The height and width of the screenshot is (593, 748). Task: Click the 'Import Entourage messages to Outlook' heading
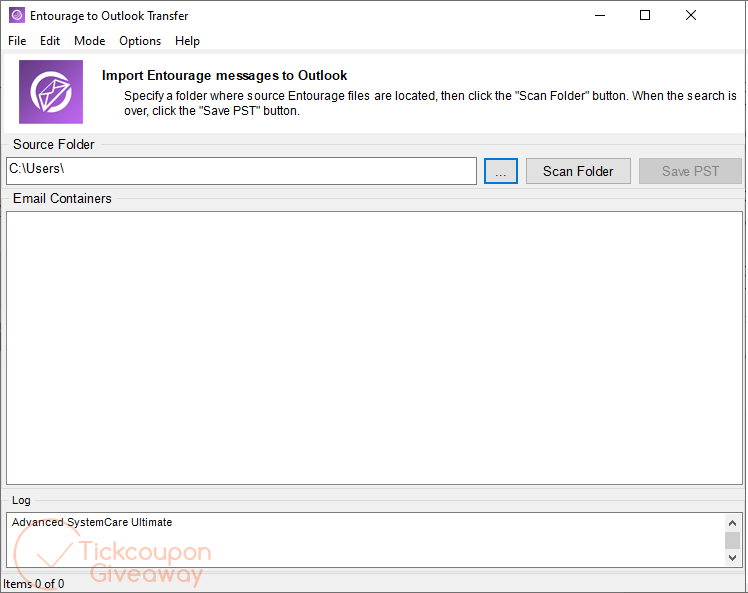[x=224, y=75]
